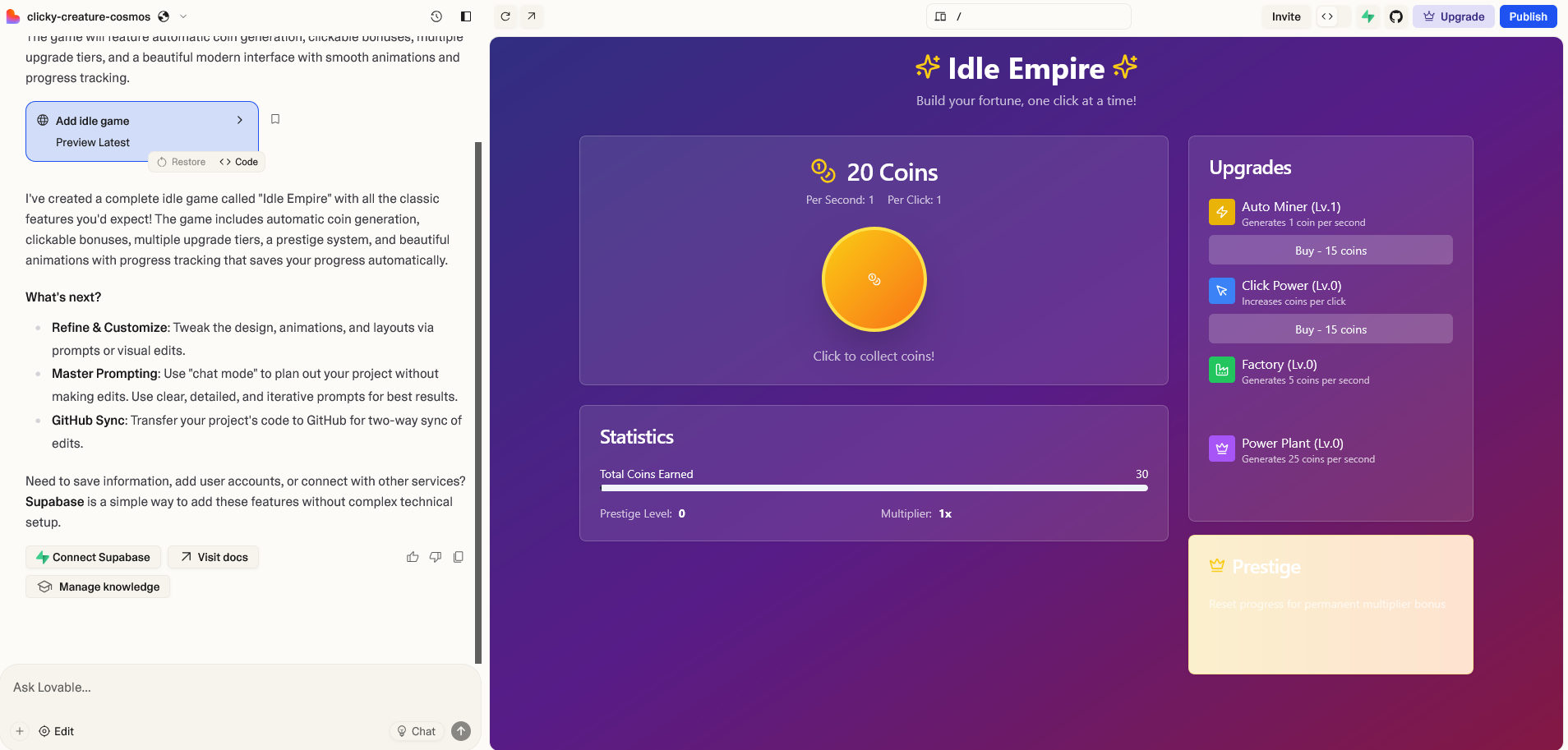Click Factory chart icon
The image size is (1568, 750).
point(1222,370)
